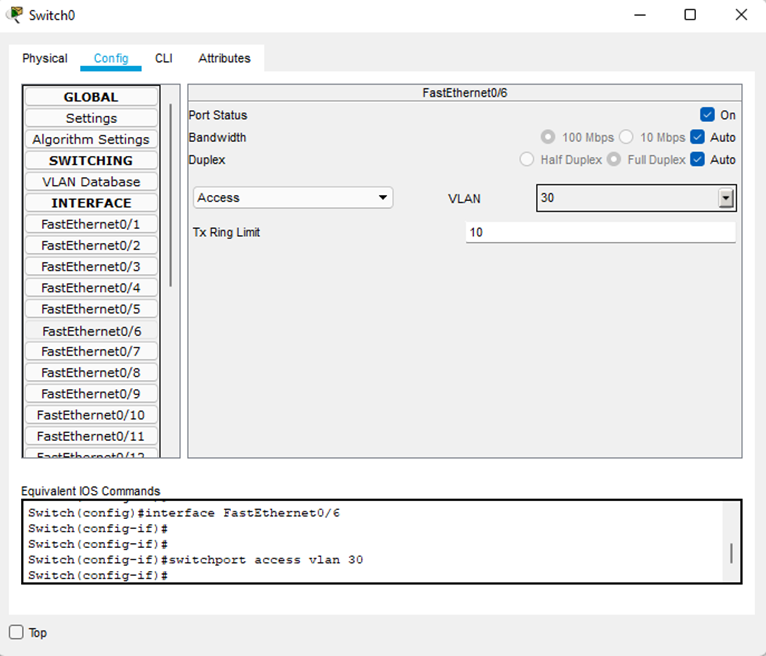Select the 100 Mbps radio button
The image size is (766, 656).
pyautogui.click(x=548, y=137)
